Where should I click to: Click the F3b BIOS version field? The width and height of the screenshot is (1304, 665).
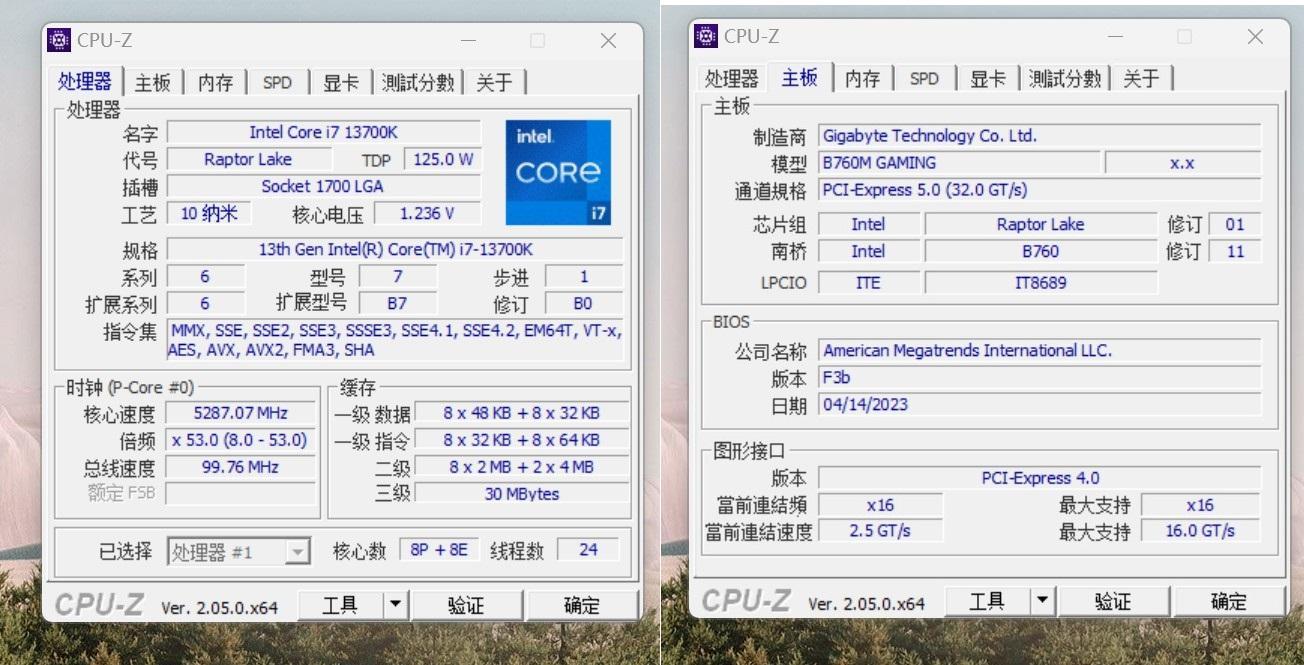(1040, 378)
